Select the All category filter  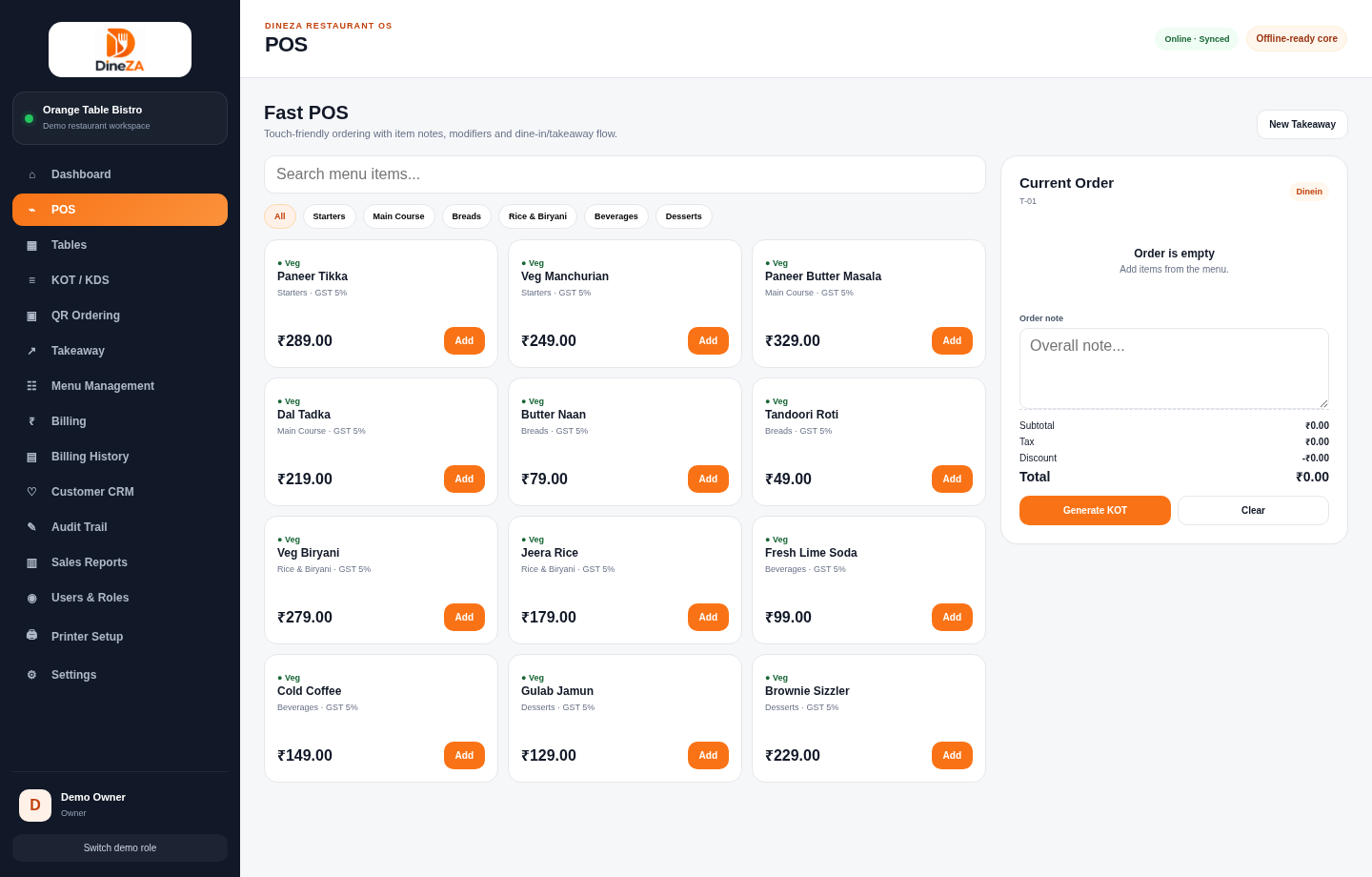coord(280,216)
